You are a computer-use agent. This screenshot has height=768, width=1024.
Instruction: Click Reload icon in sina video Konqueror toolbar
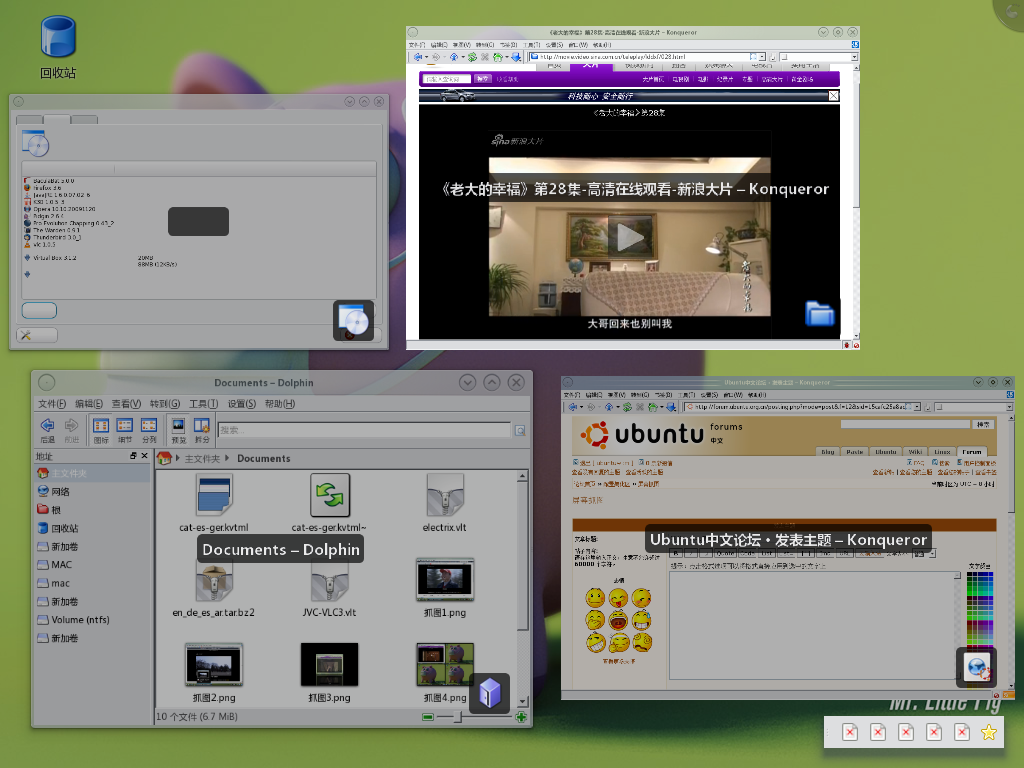(472, 57)
